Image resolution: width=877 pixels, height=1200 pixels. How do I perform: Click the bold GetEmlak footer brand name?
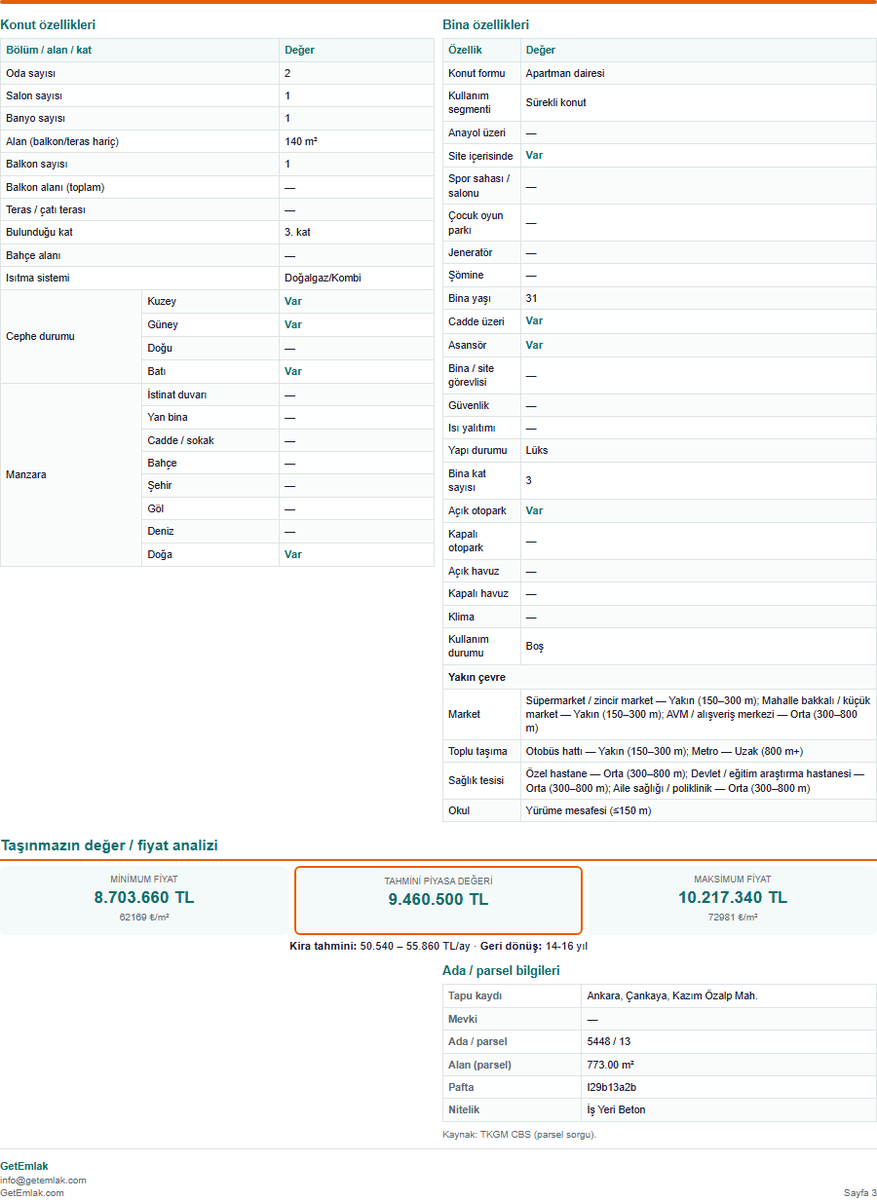(24, 1166)
